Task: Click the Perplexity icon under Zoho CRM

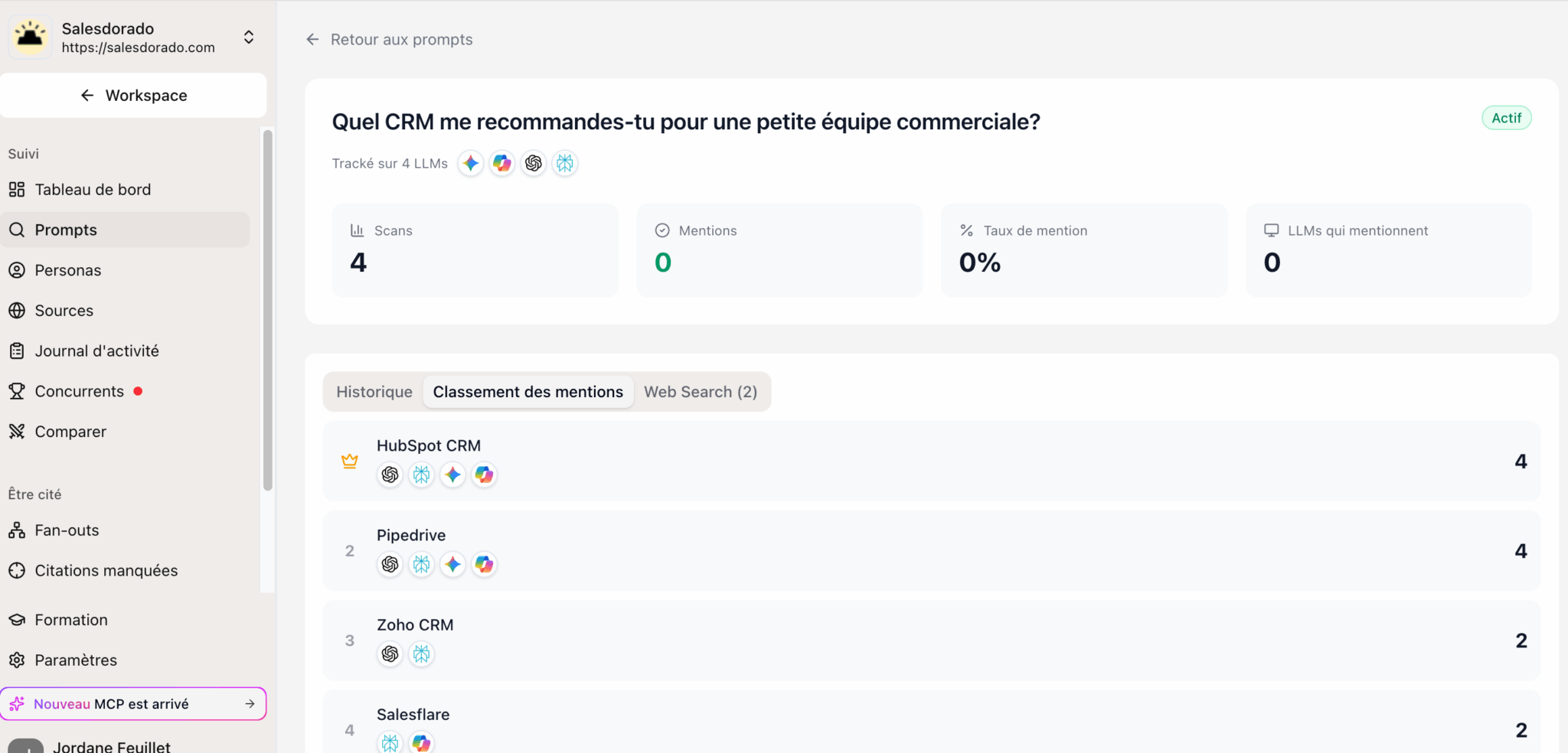Action: point(422,654)
